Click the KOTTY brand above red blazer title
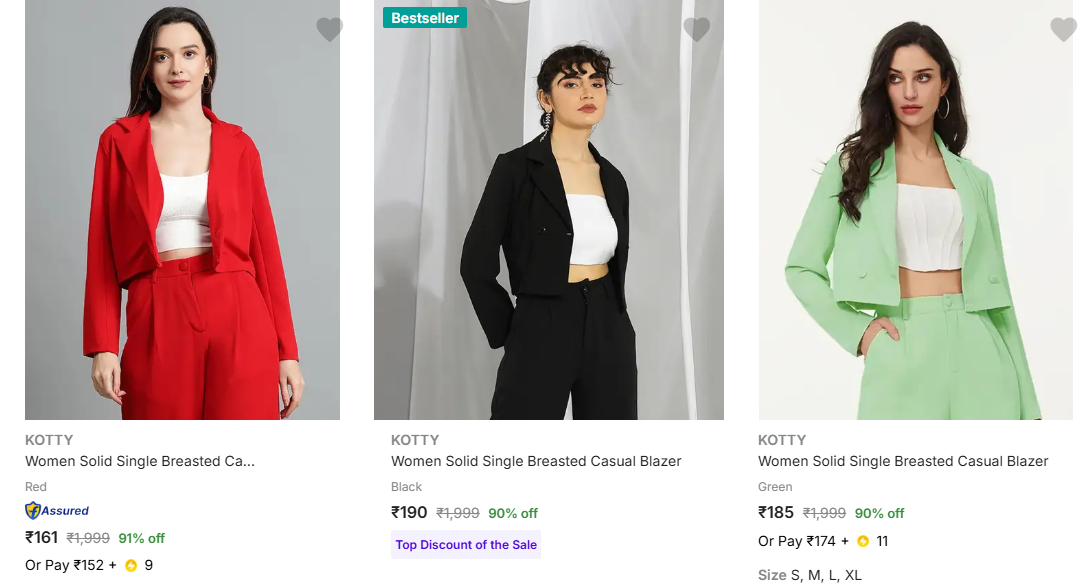Screen dimensions: 1090x585 [x=49, y=440]
